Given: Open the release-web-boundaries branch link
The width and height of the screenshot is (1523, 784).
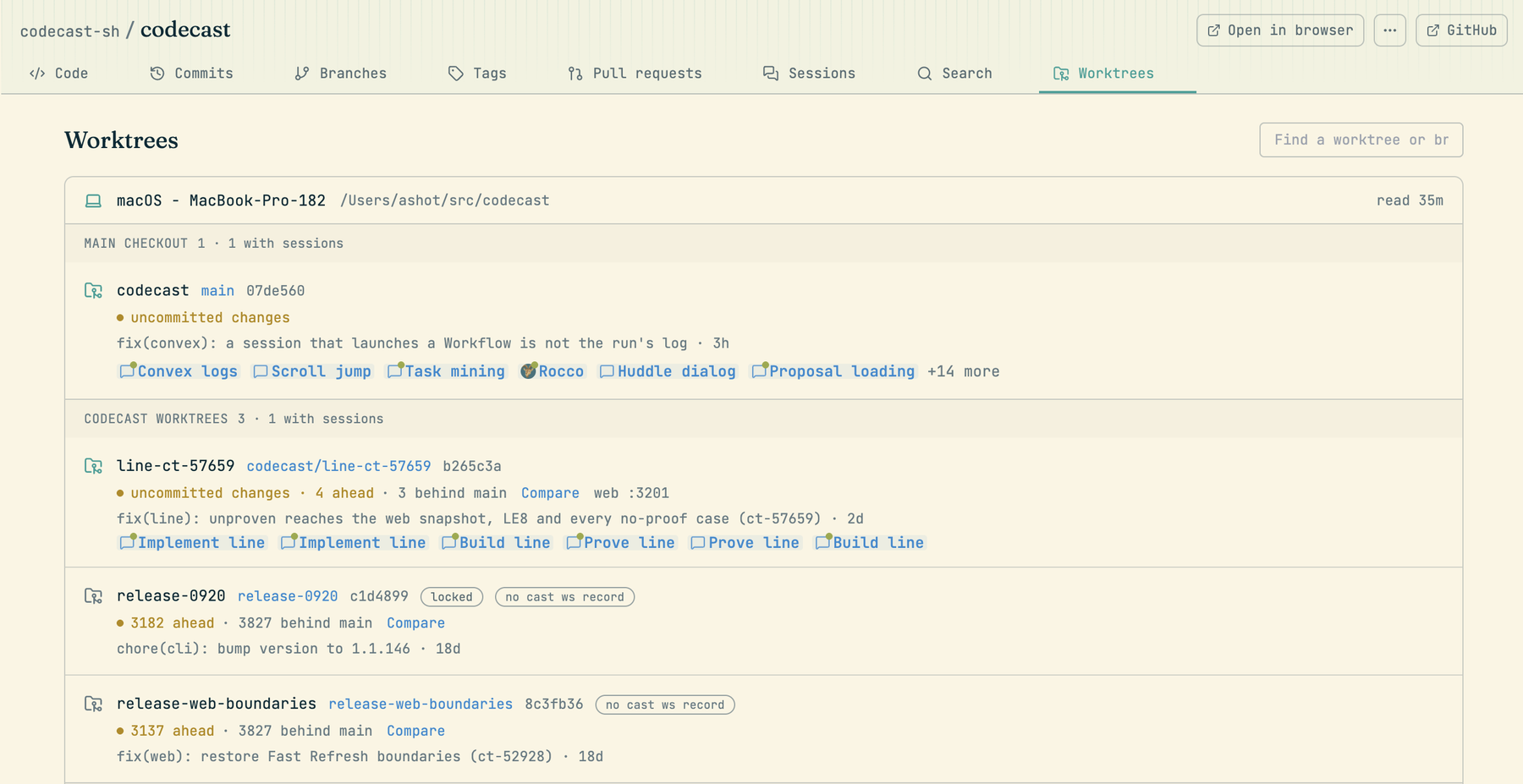Looking at the screenshot, I should point(421,704).
